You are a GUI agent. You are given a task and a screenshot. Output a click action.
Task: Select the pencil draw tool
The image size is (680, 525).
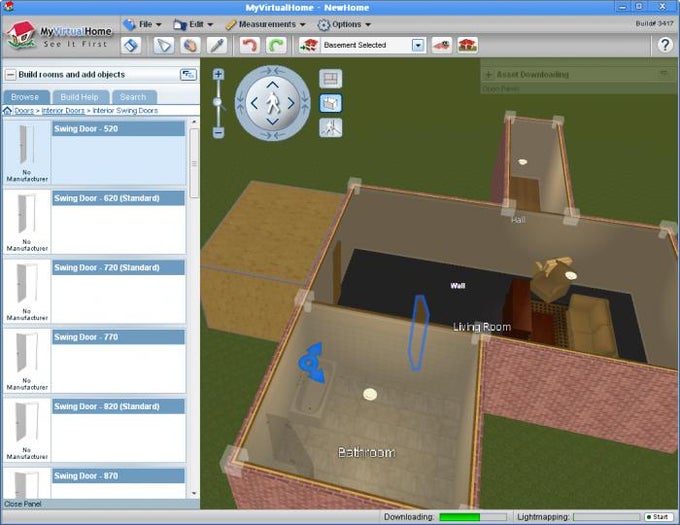click(217, 45)
